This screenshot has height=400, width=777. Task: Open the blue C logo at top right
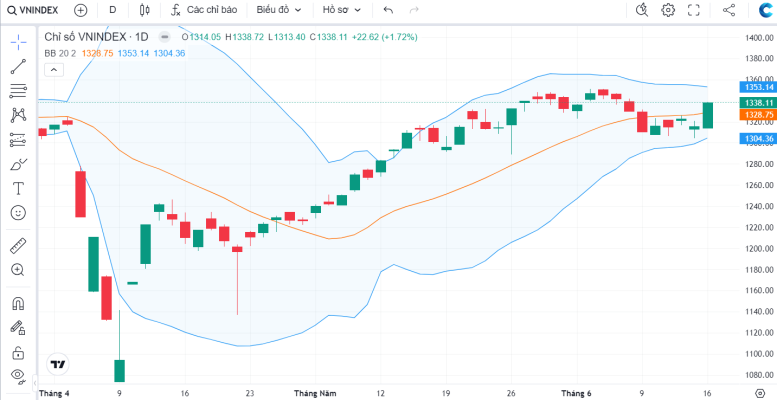766,10
